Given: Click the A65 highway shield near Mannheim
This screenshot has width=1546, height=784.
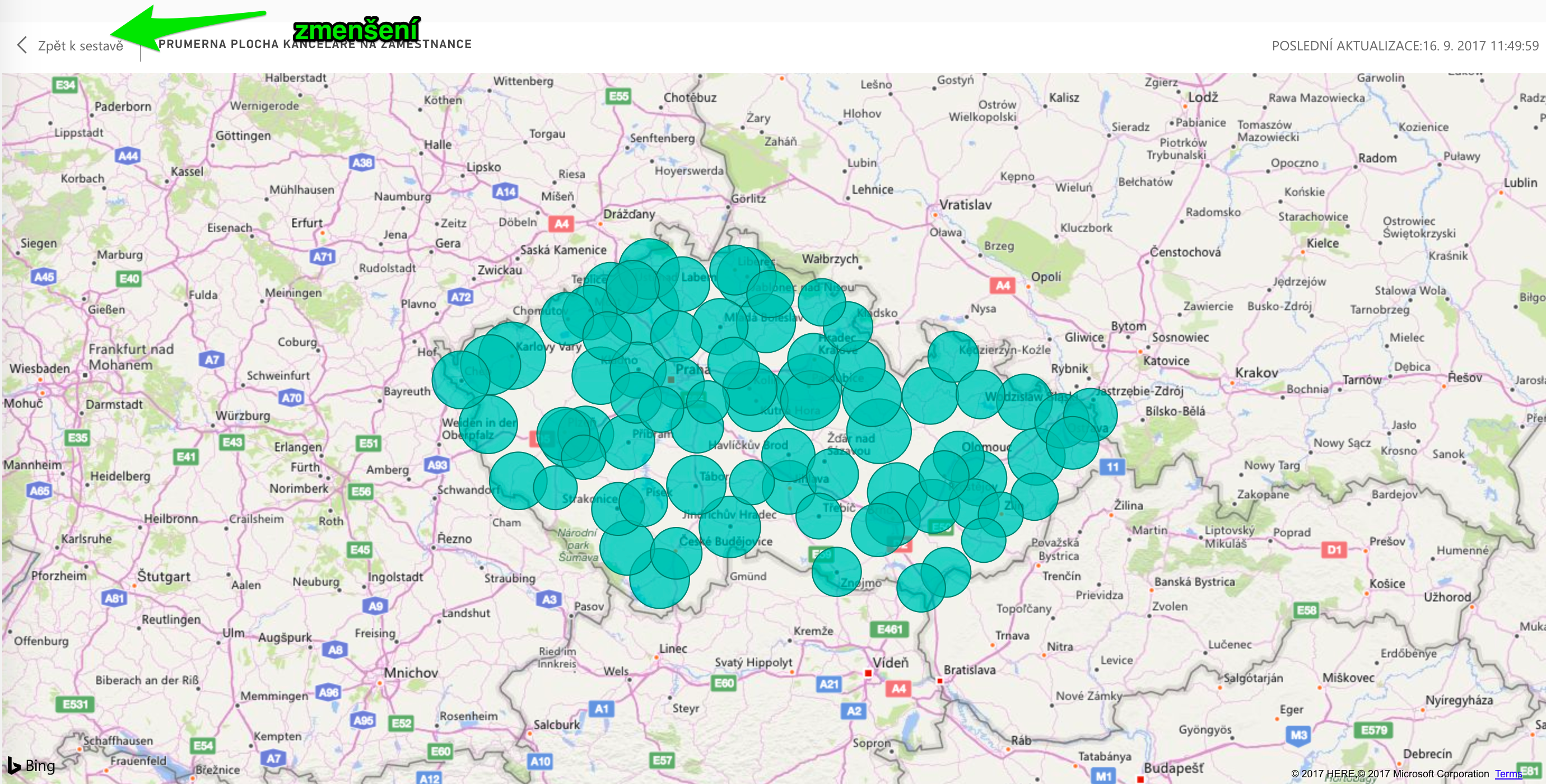Looking at the screenshot, I should (x=40, y=491).
